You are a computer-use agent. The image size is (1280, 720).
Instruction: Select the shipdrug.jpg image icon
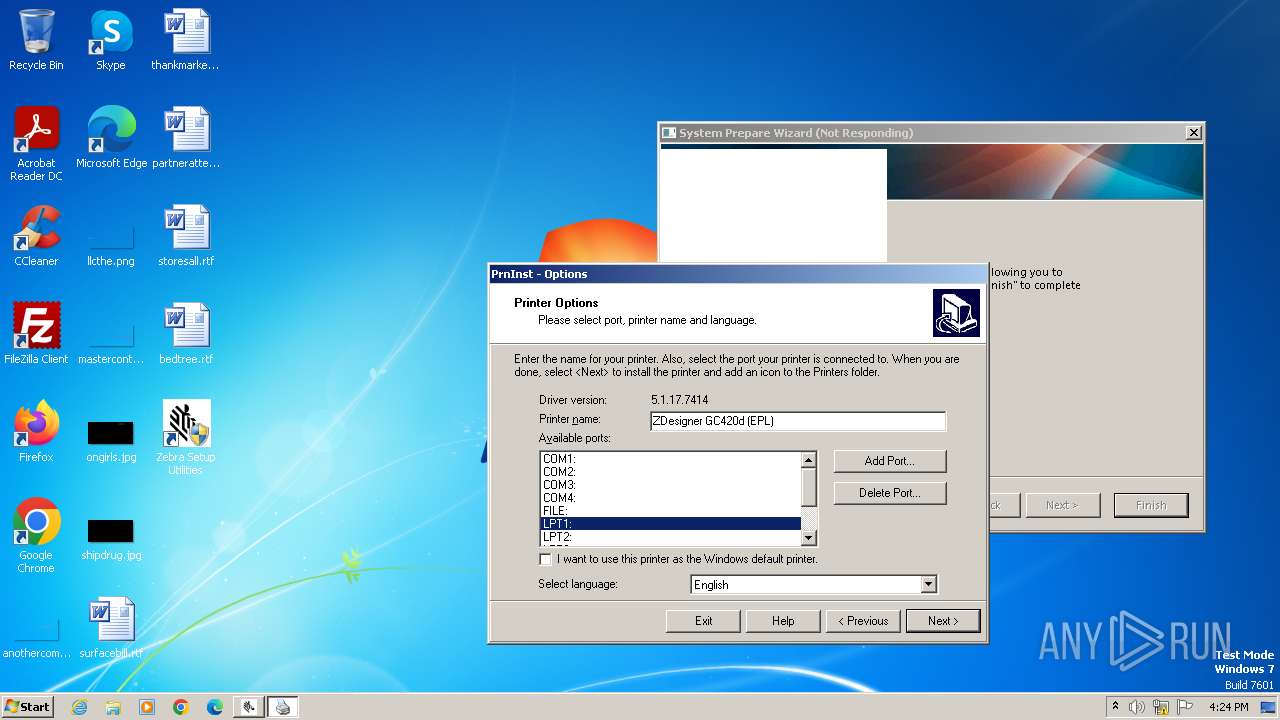pos(110,538)
